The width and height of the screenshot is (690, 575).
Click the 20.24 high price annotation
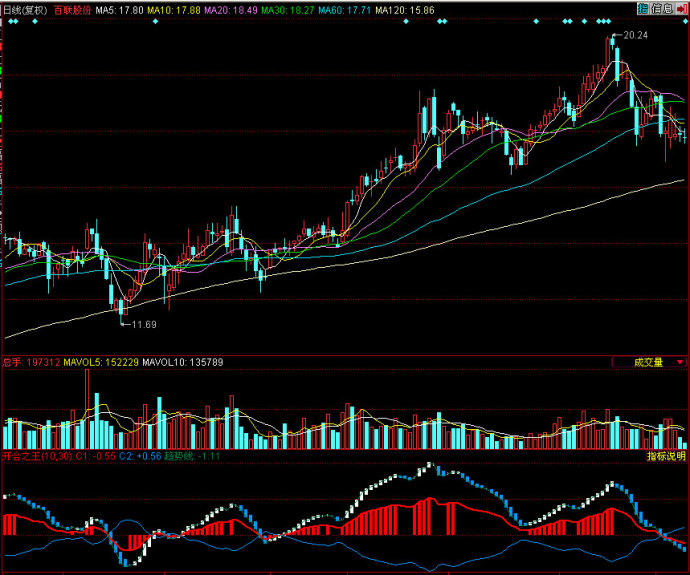click(635, 35)
